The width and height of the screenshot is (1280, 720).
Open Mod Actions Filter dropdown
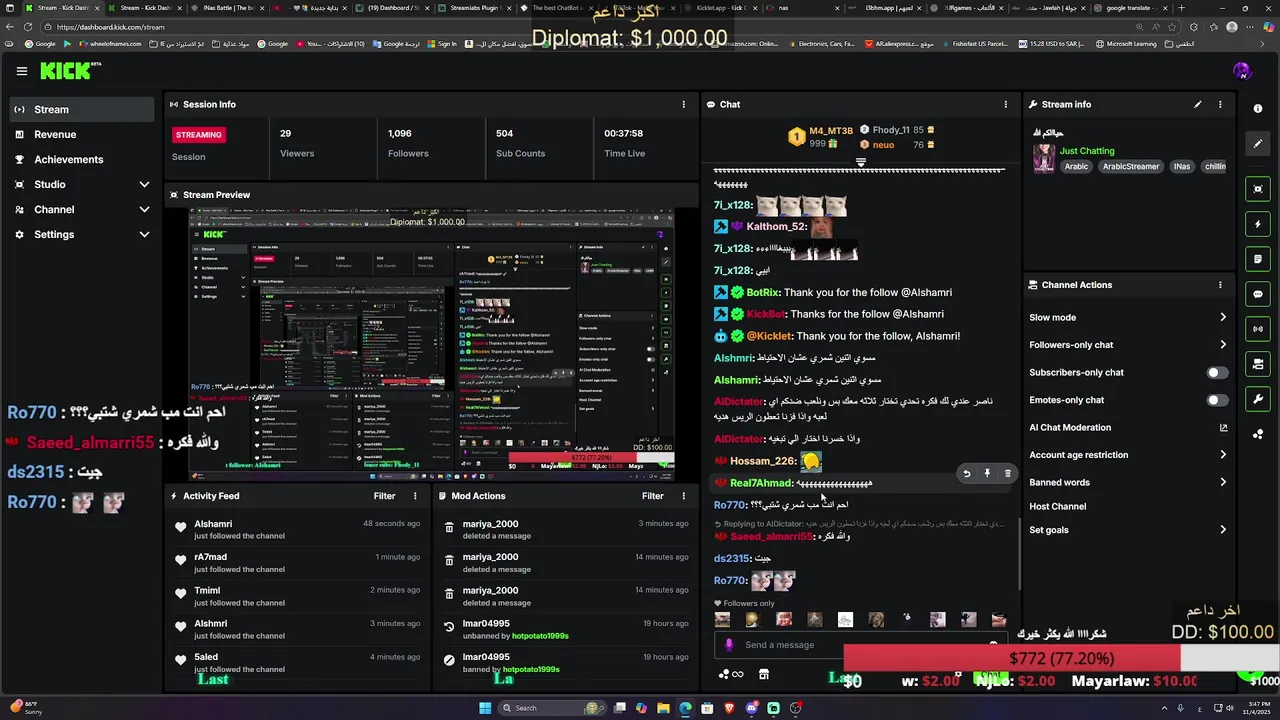point(653,496)
